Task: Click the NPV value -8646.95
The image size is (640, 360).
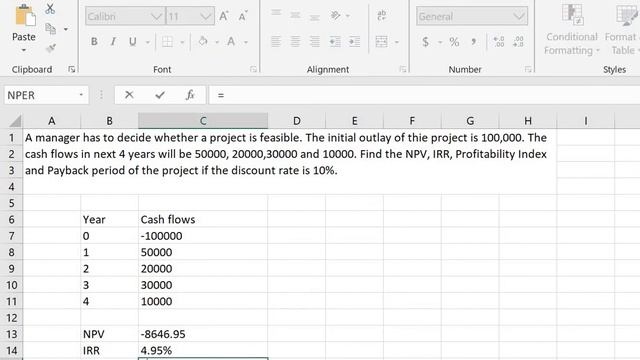Action: tap(203, 334)
